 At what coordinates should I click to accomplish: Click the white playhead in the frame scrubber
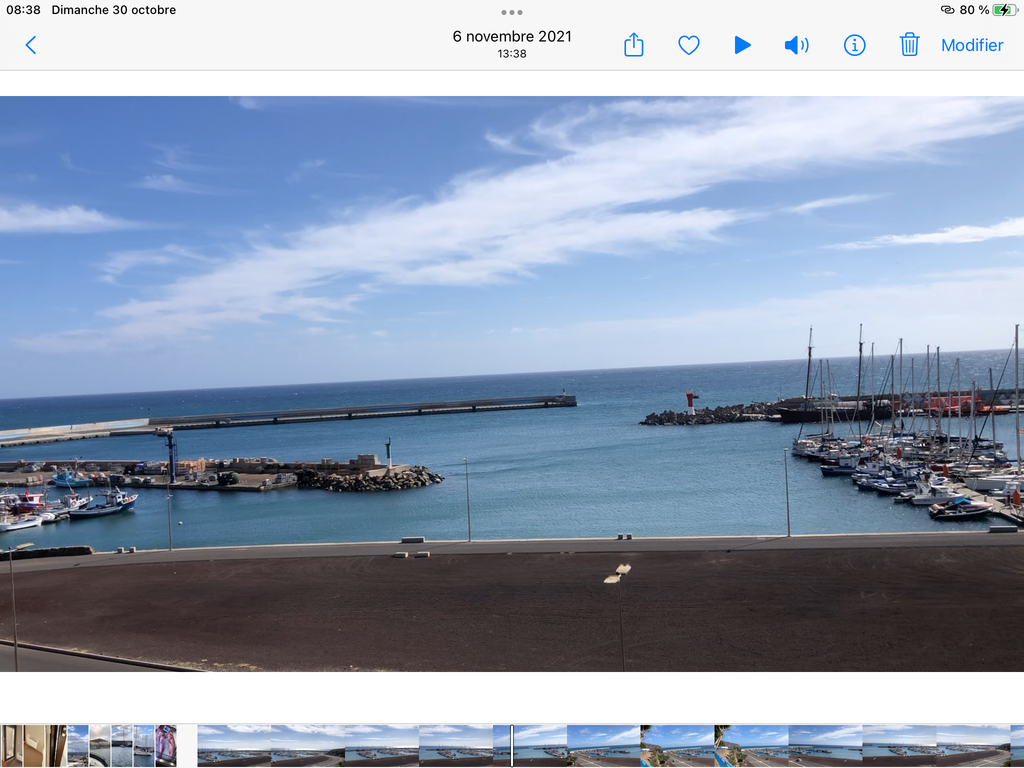(512, 745)
